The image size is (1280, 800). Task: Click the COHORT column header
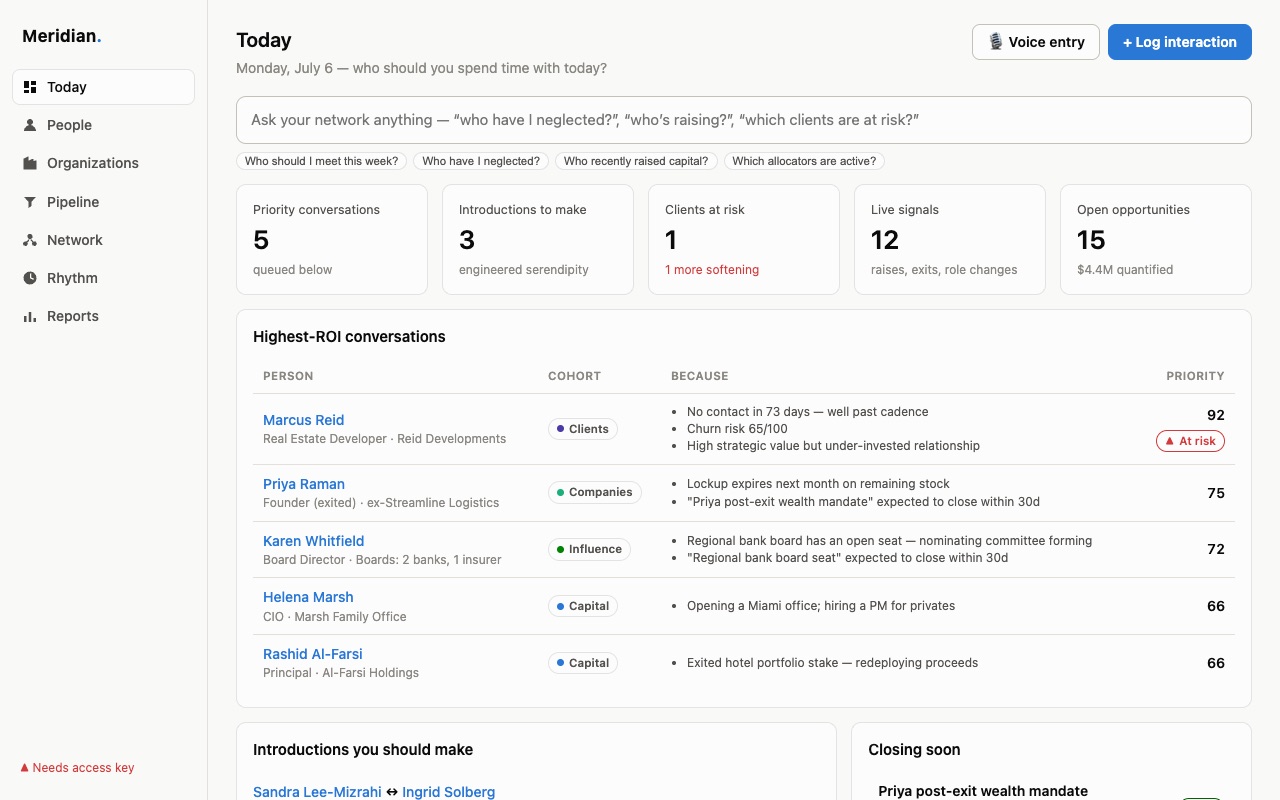(574, 376)
